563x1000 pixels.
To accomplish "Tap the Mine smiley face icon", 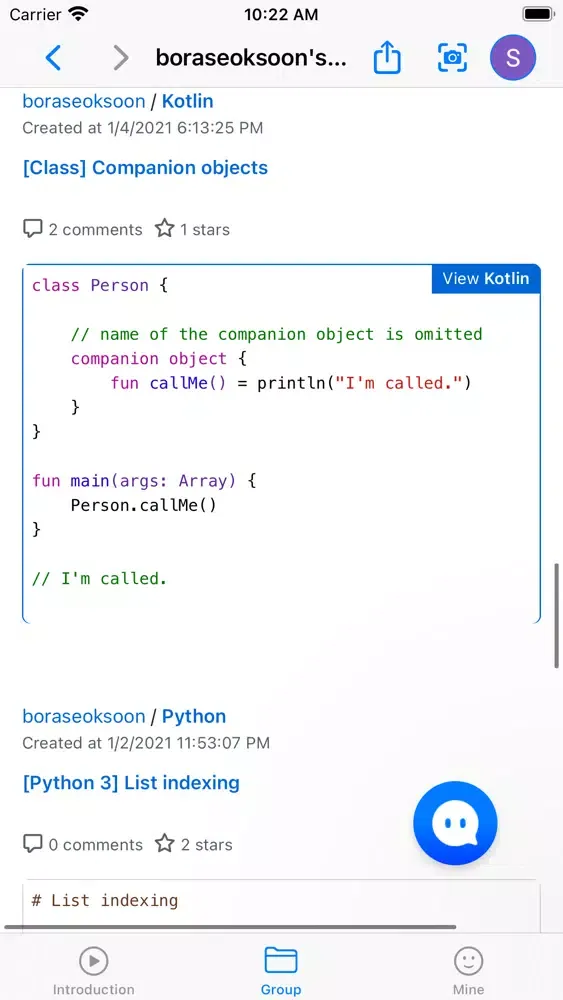I will [469, 960].
